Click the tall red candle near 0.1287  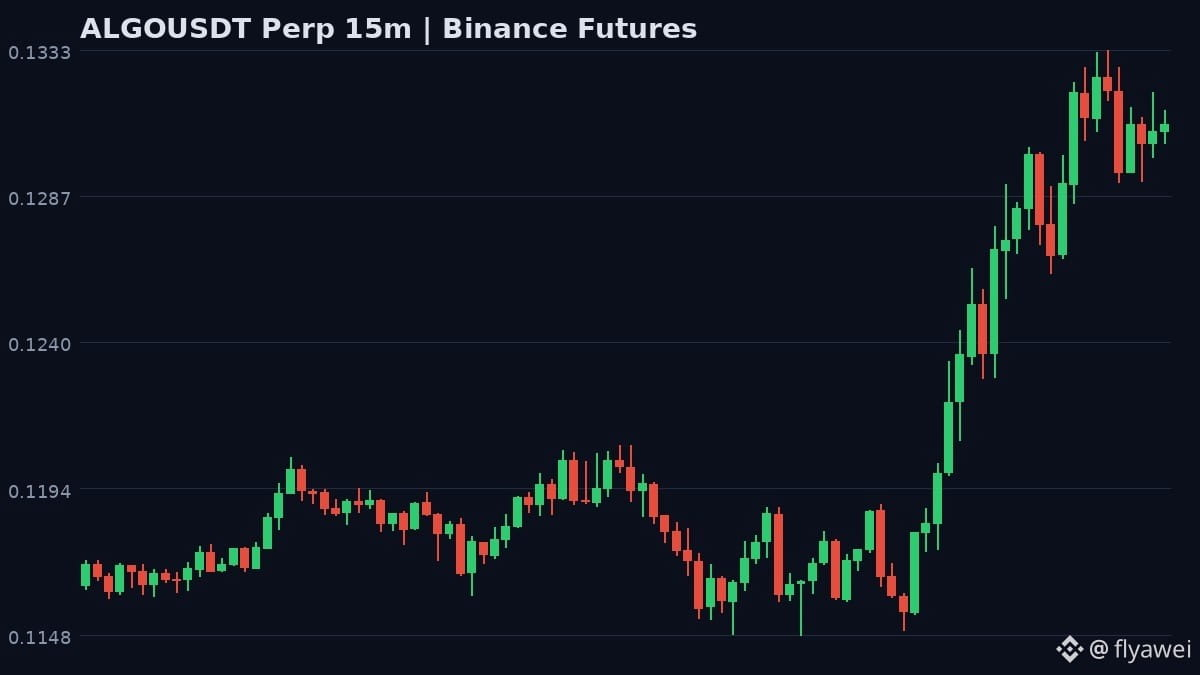[x=1039, y=189]
